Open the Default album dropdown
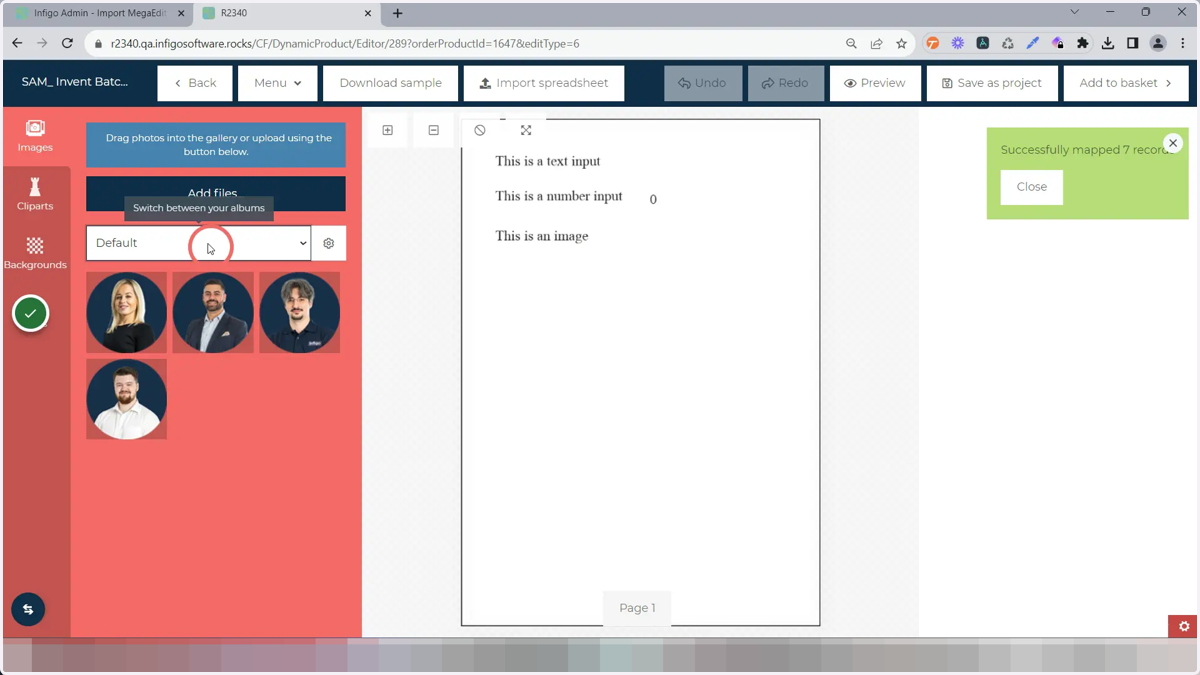 (198, 243)
